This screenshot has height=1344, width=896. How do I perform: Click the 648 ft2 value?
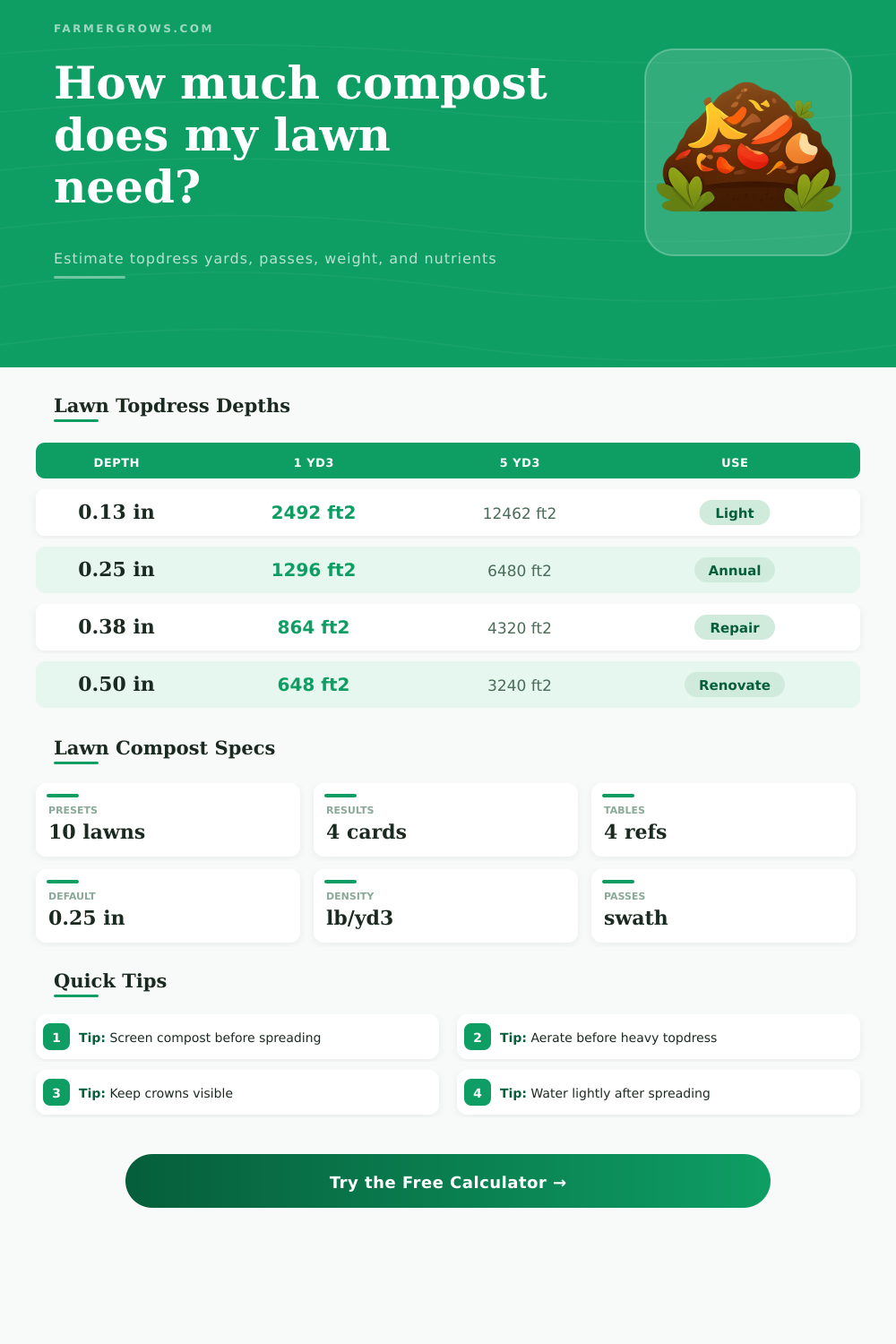tap(314, 685)
